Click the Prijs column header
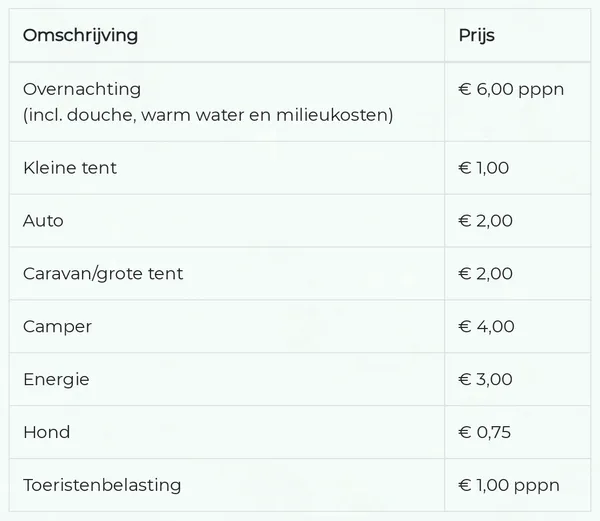Image resolution: width=600 pixels, height=521 pixels. [x=476, y=36]
